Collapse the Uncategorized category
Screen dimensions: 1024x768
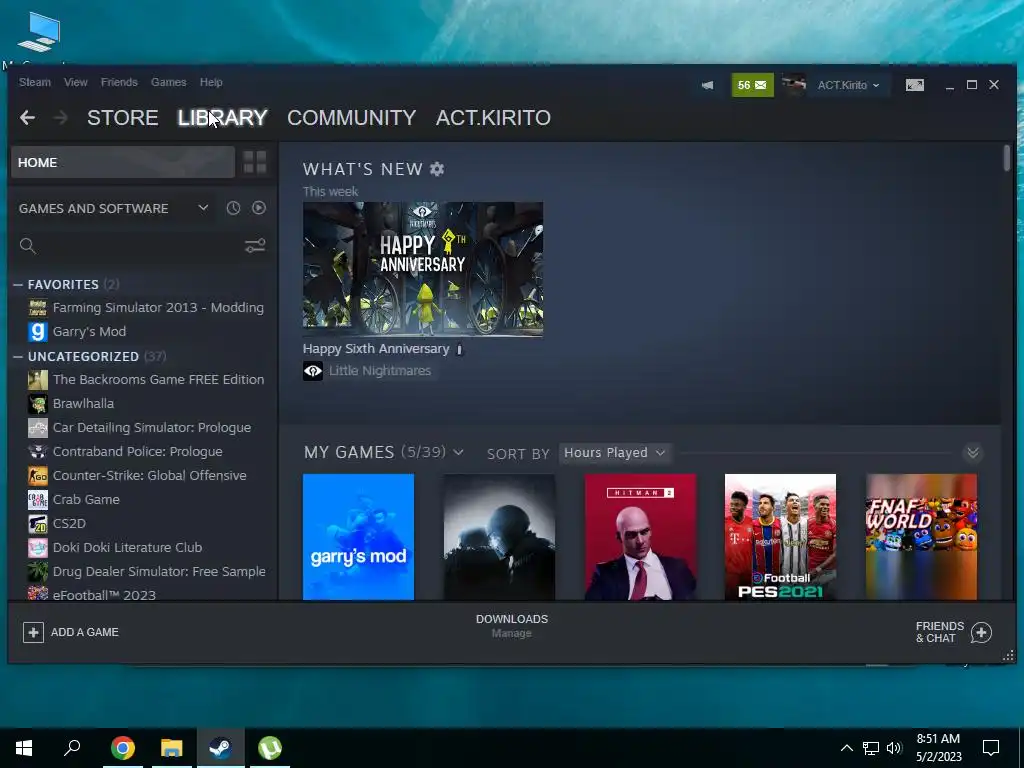click(x=18, y=357)
